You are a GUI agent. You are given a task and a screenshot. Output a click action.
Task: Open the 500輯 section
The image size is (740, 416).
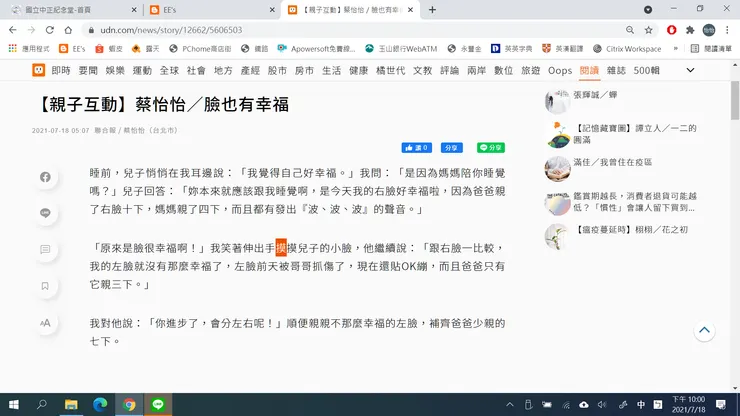[x=647, y=70]
